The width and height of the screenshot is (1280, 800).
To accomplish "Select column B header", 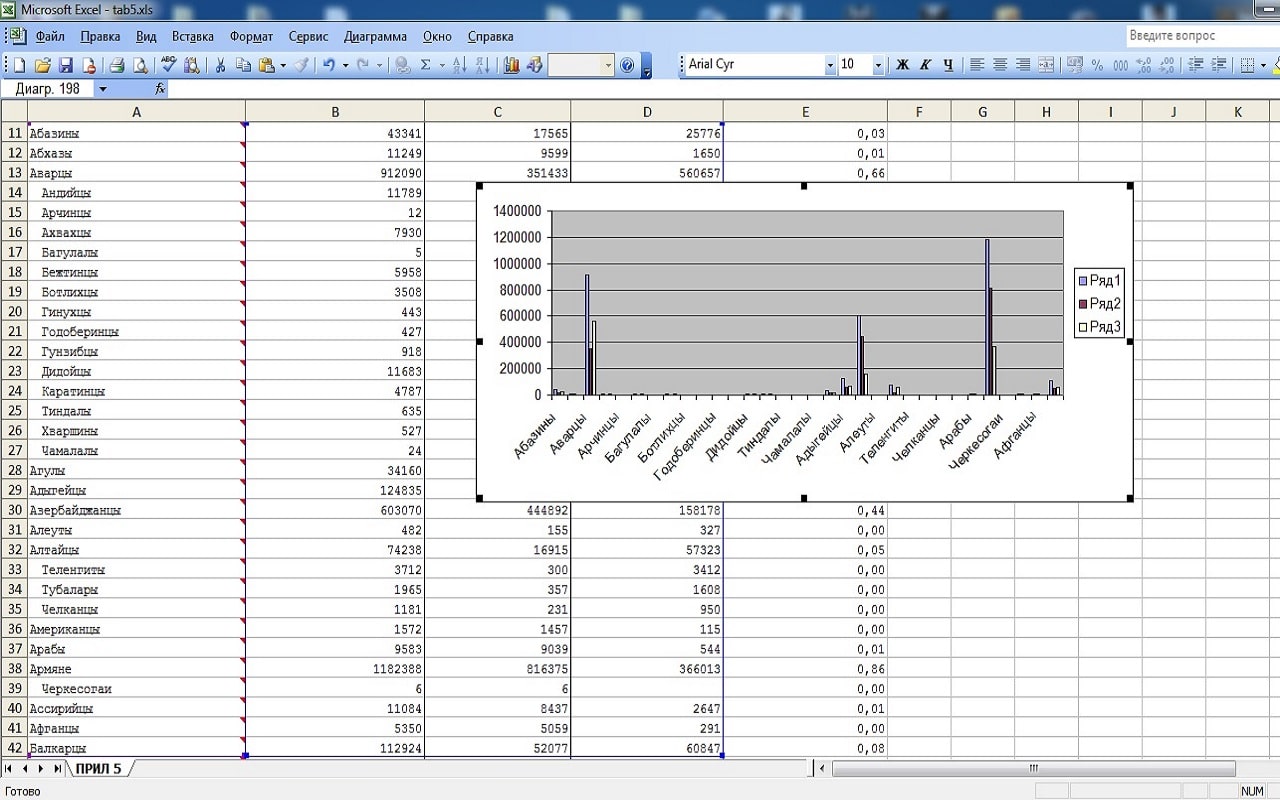I will coord(335,112).
